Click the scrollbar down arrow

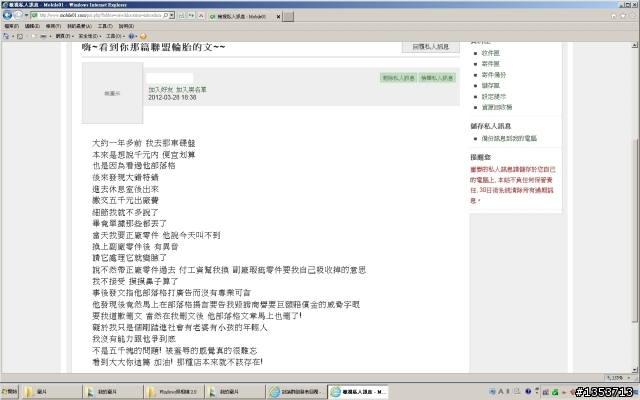pyautogui.click(x=635, y=370)
